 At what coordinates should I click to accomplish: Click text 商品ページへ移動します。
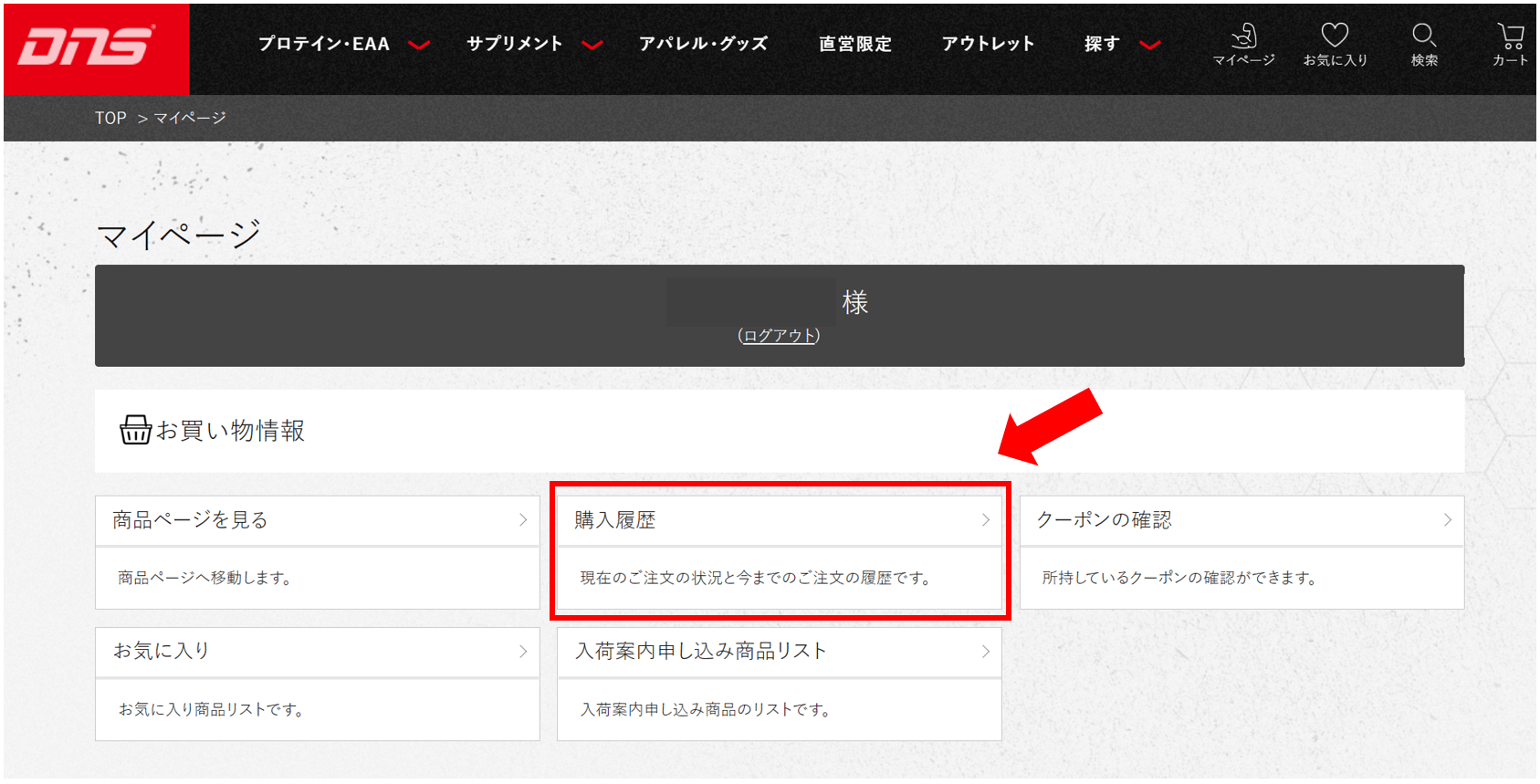[x=204, y=578]
